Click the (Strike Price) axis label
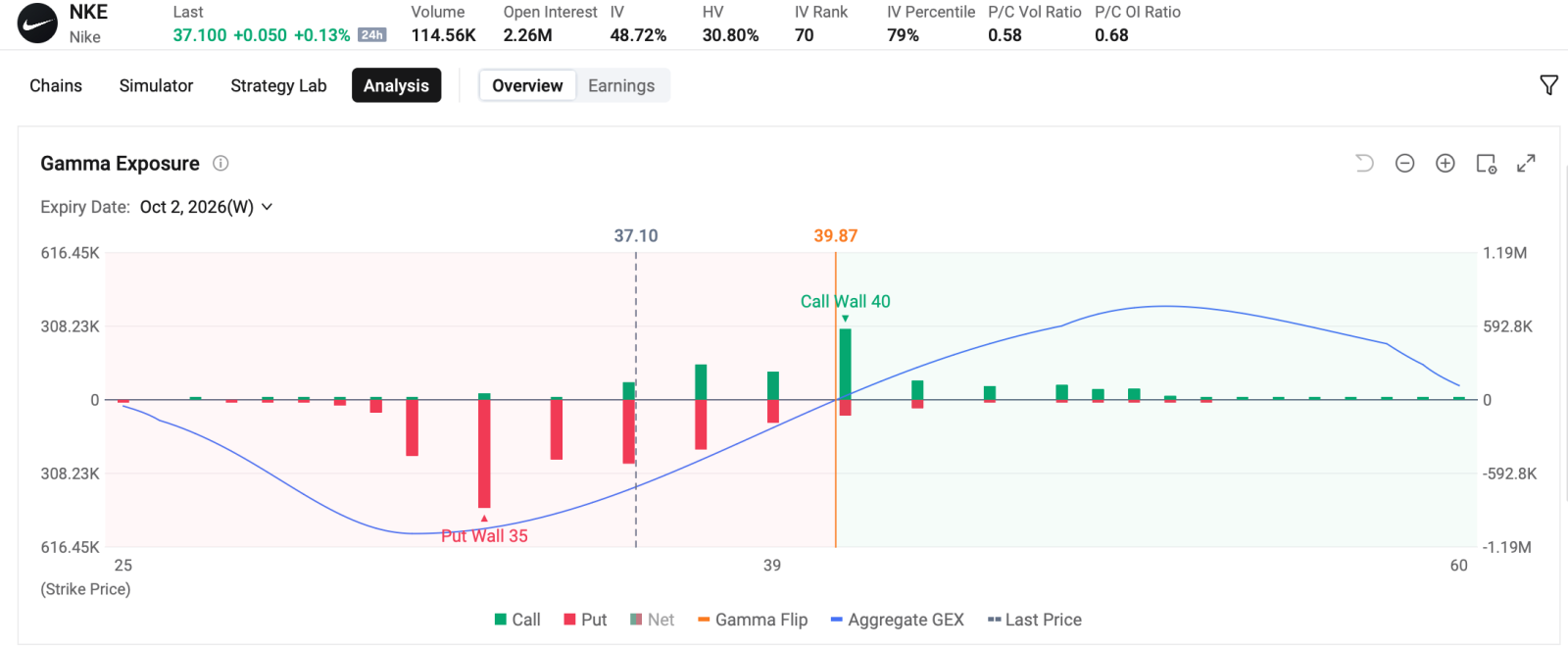 (x=85, y=589)
